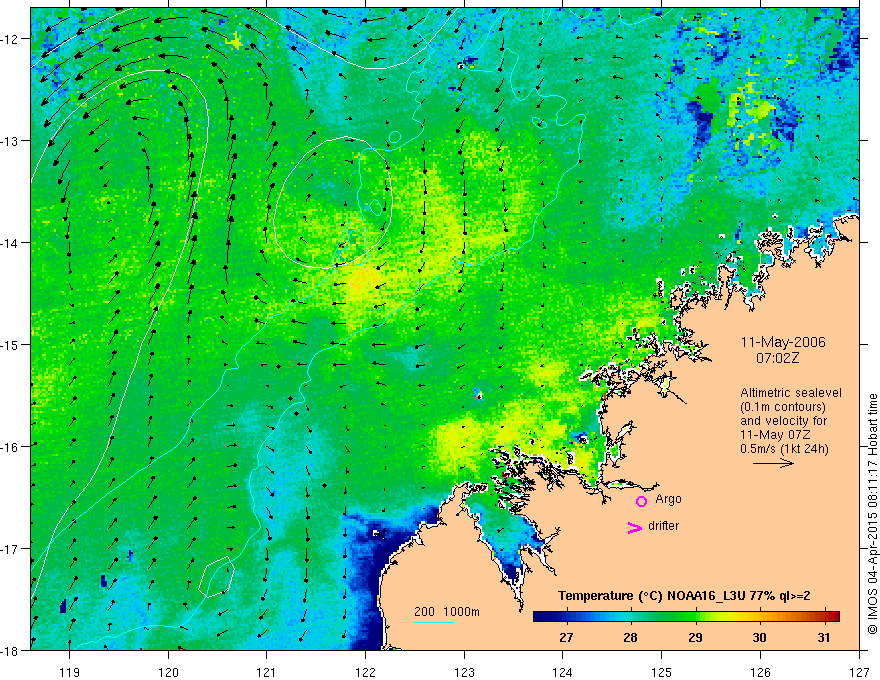This screenshot has width=880, height=680.
Task: Click the latitude -18 axis label
Action: click(x=11, y=650)
